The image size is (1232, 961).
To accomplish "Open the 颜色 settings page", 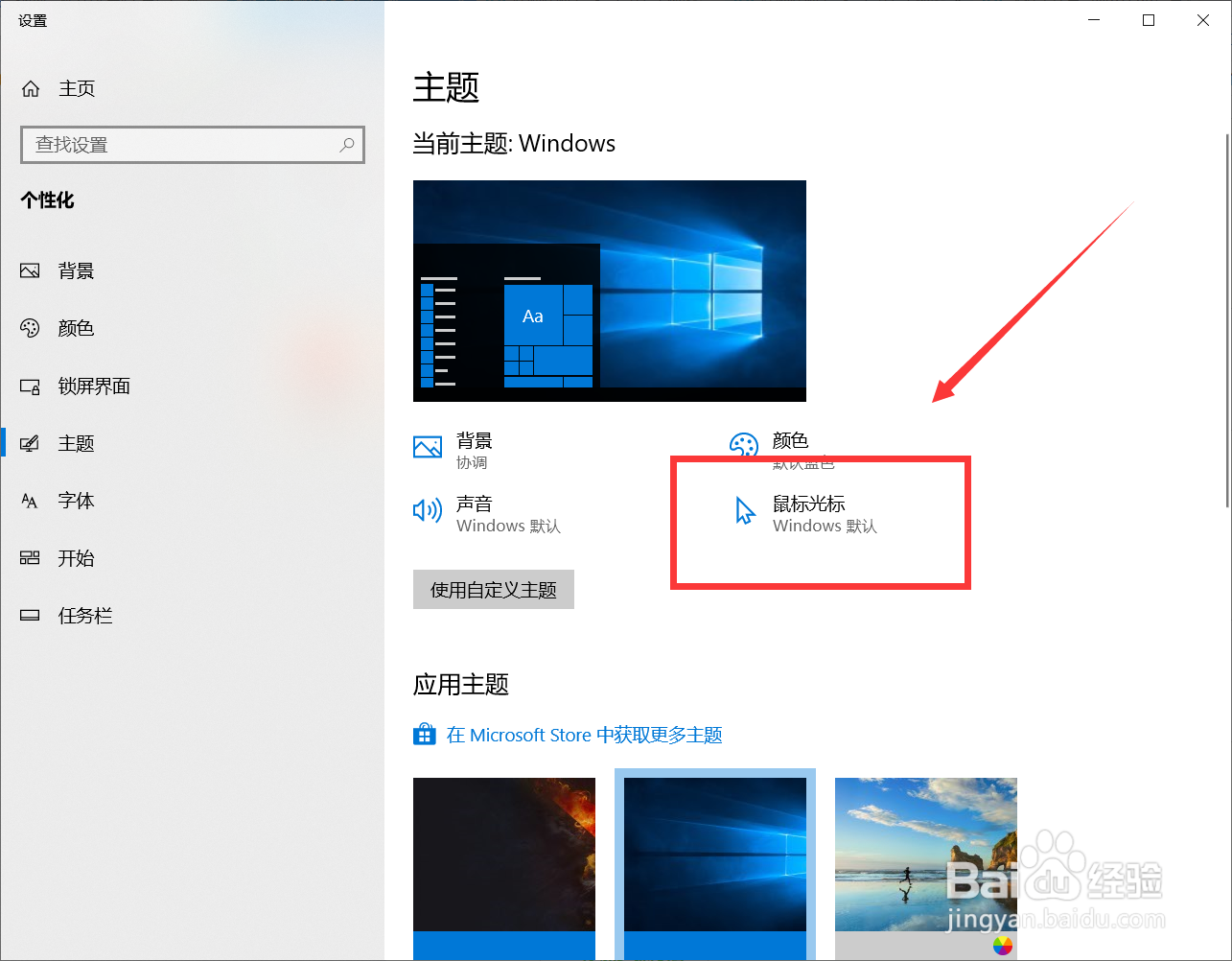I will point(76,328).
